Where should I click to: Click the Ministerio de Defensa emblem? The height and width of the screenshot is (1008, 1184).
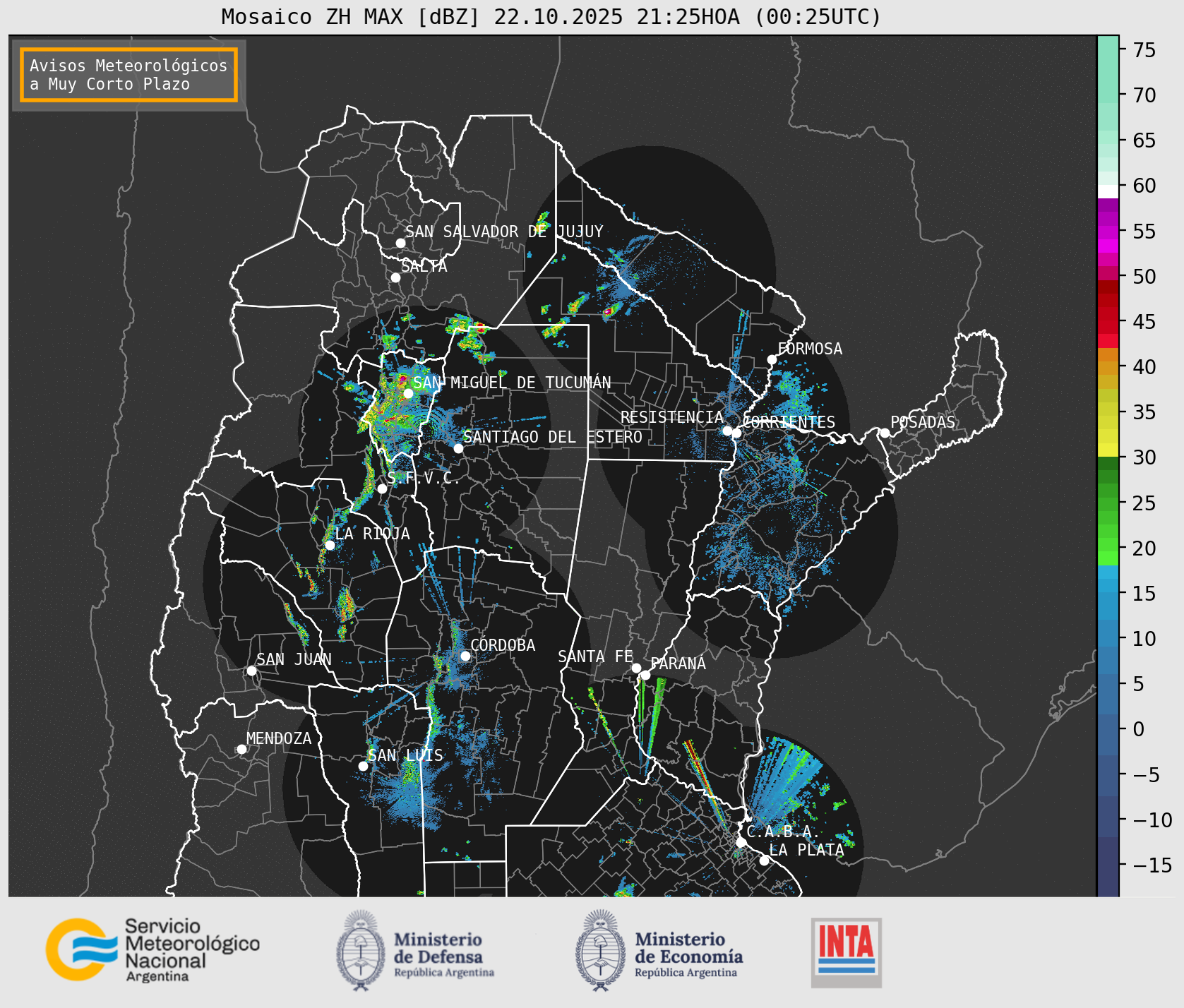361,950
